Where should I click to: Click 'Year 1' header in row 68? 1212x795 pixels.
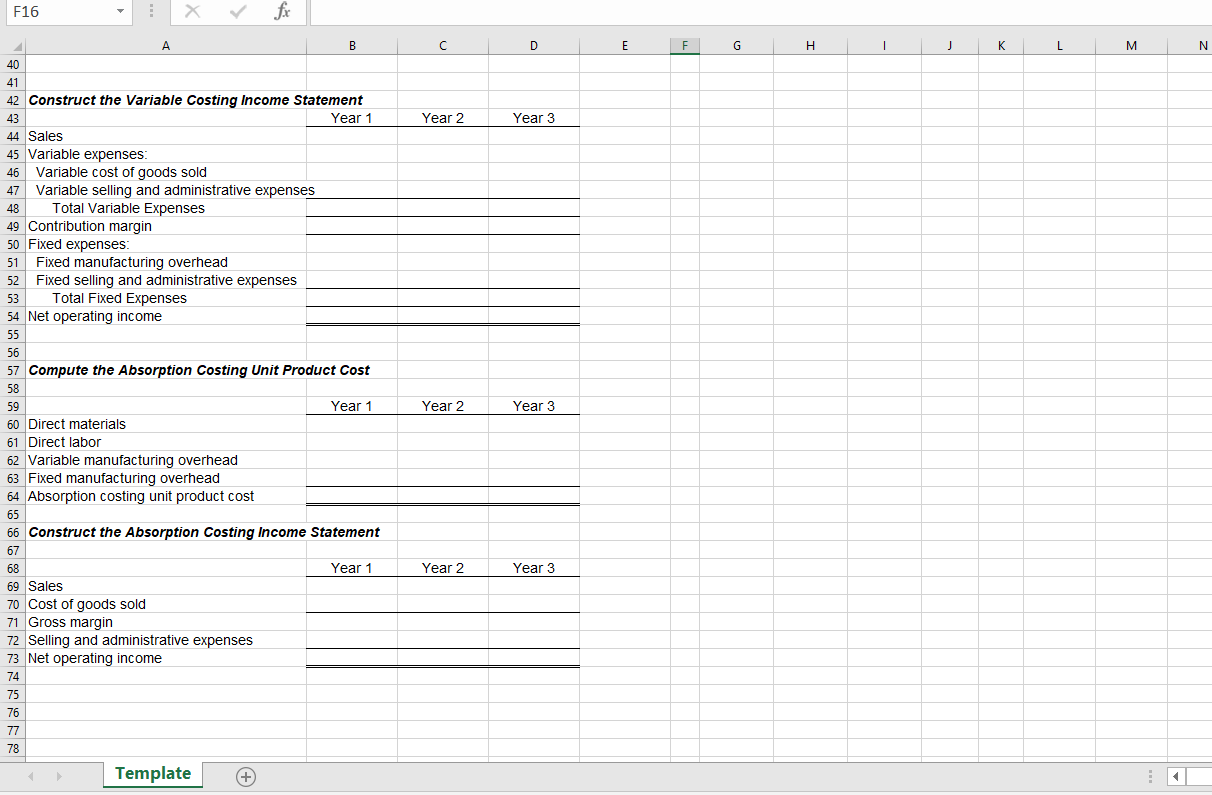pyautogui.click(x=352, y=568)
